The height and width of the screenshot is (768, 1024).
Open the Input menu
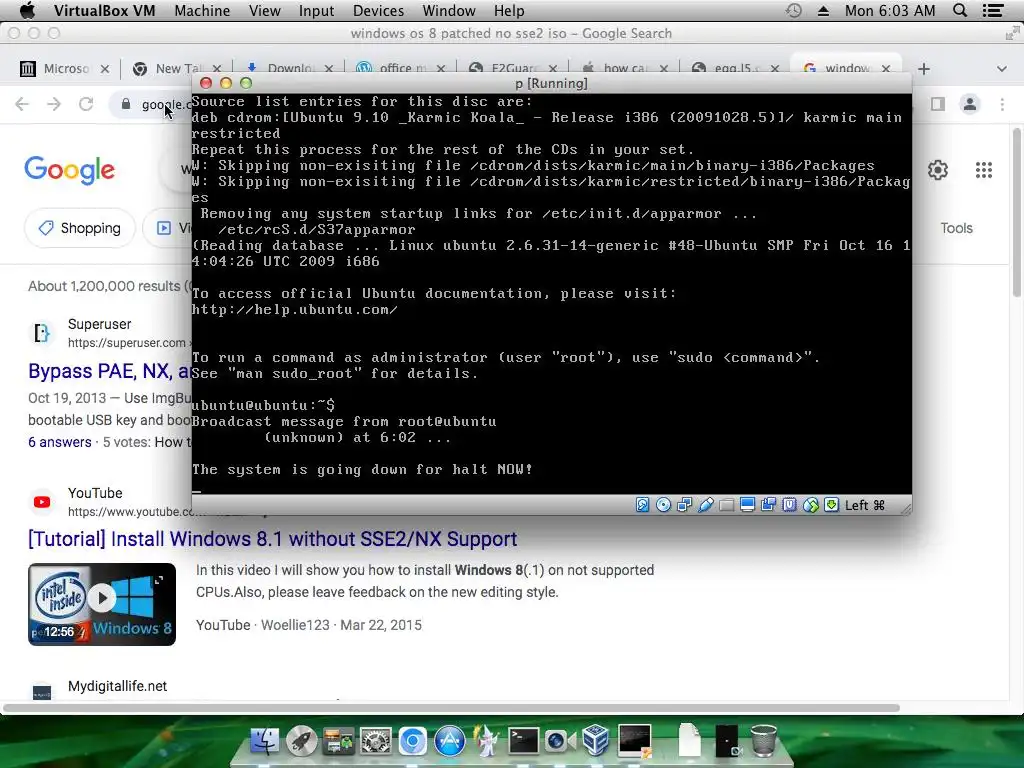[x=317, y=10]
